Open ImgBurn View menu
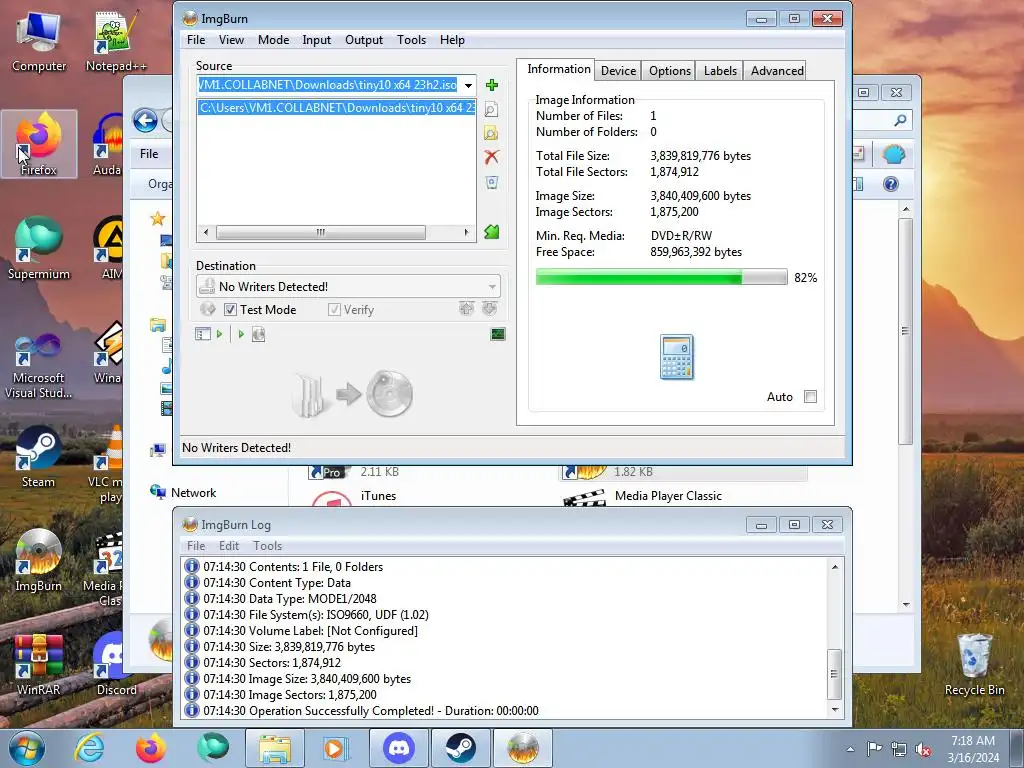This screenshot has height=768, width=1024. (x=231, y=40)
